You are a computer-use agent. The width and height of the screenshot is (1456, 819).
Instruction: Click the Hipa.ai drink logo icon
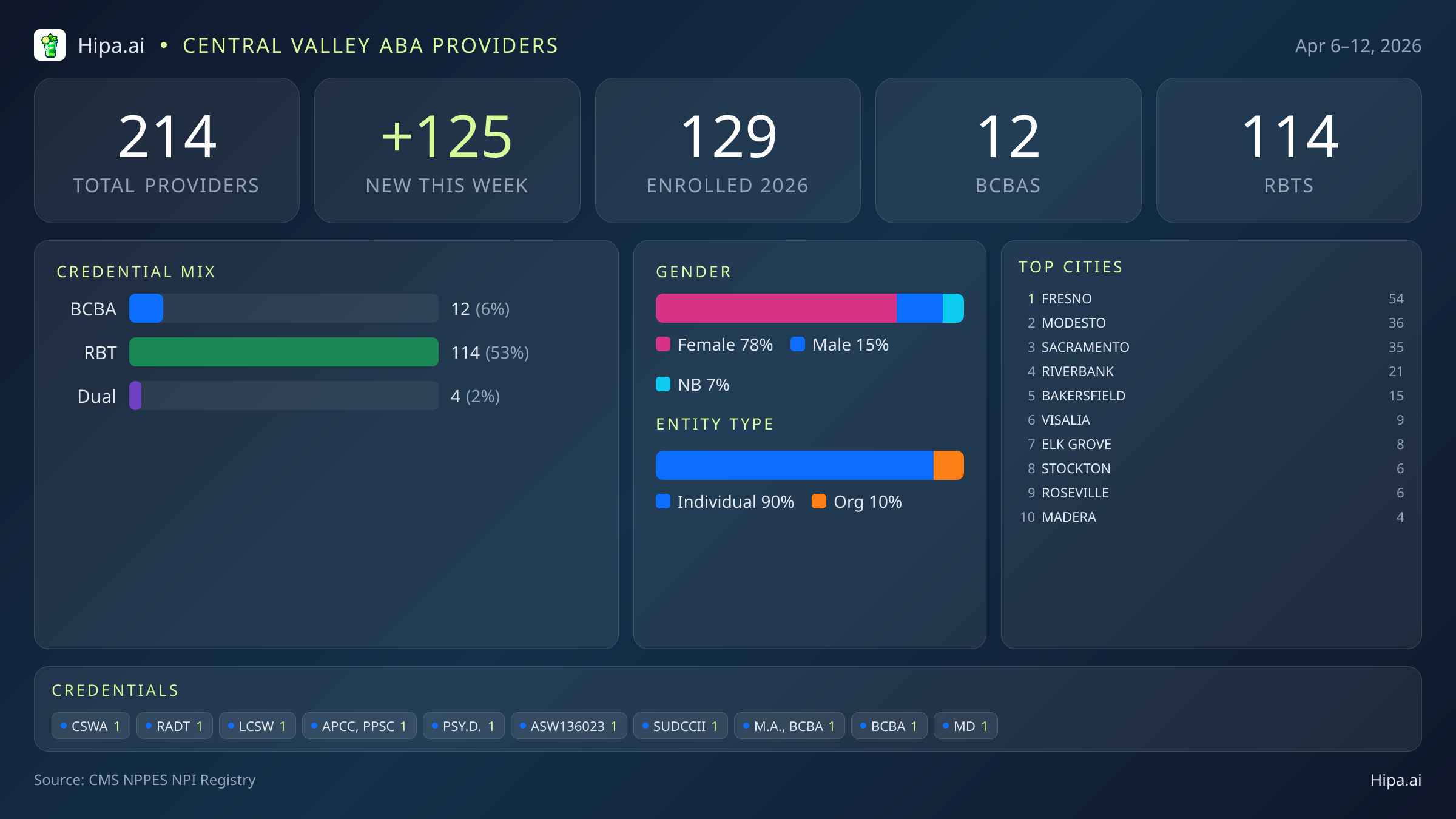pos(50,45)
